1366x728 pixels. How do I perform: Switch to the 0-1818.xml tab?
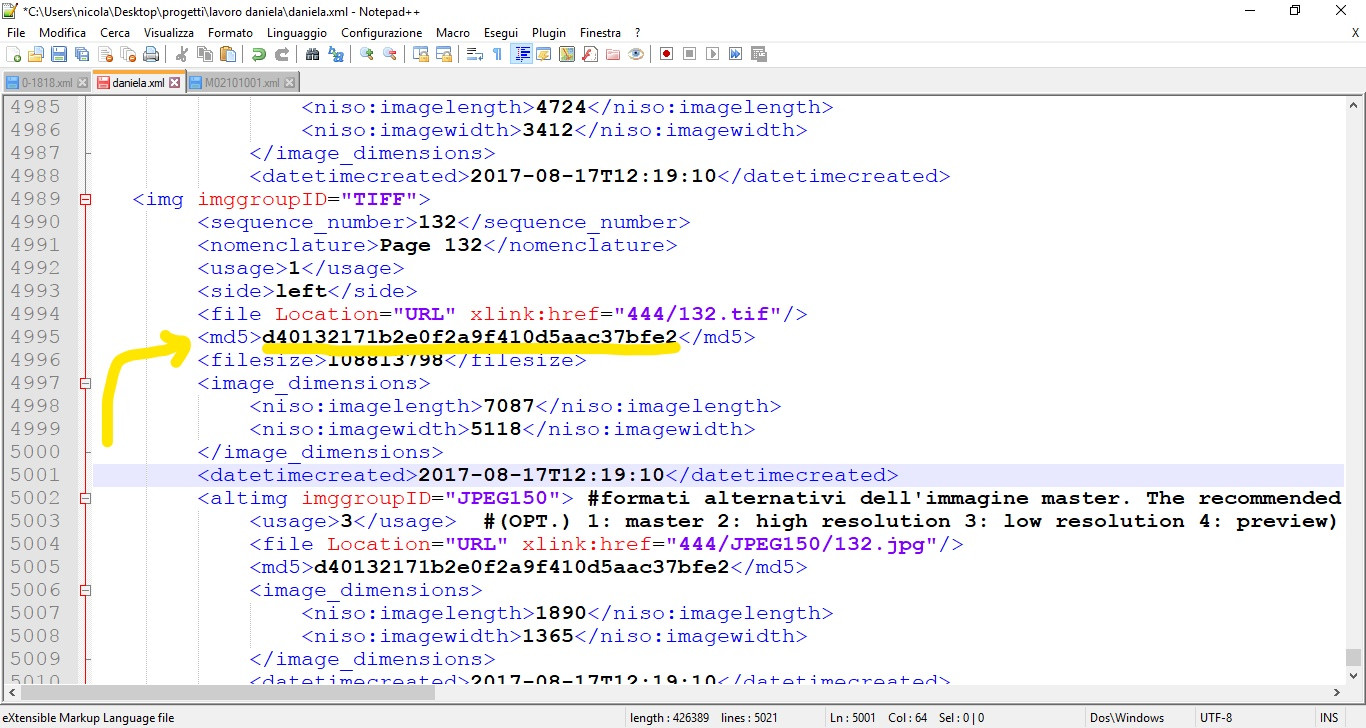click(47, 83)
